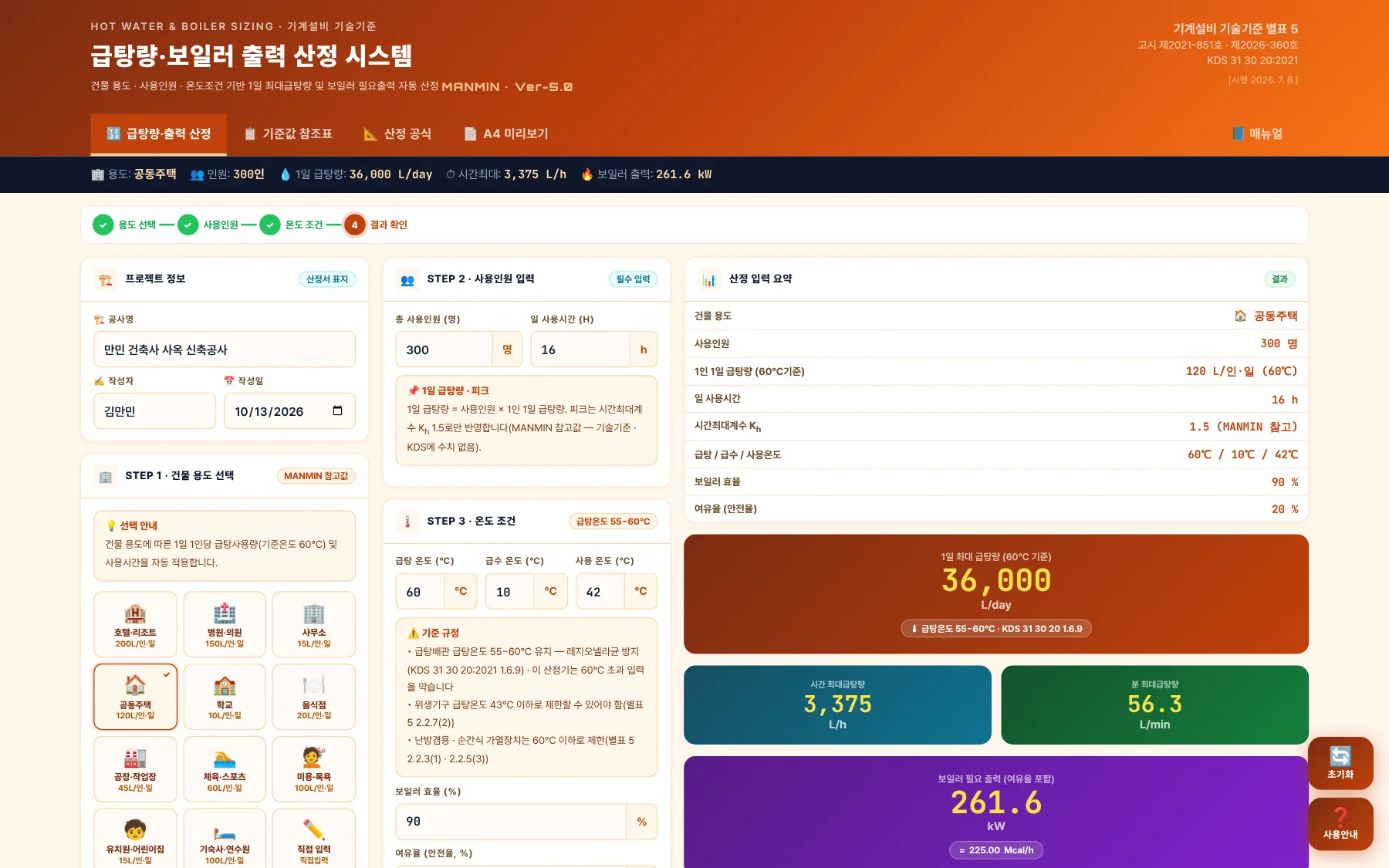1389x868 pixels.
Task: Open the 급탕량·출력 산정 tab
Action: point(158,134)
